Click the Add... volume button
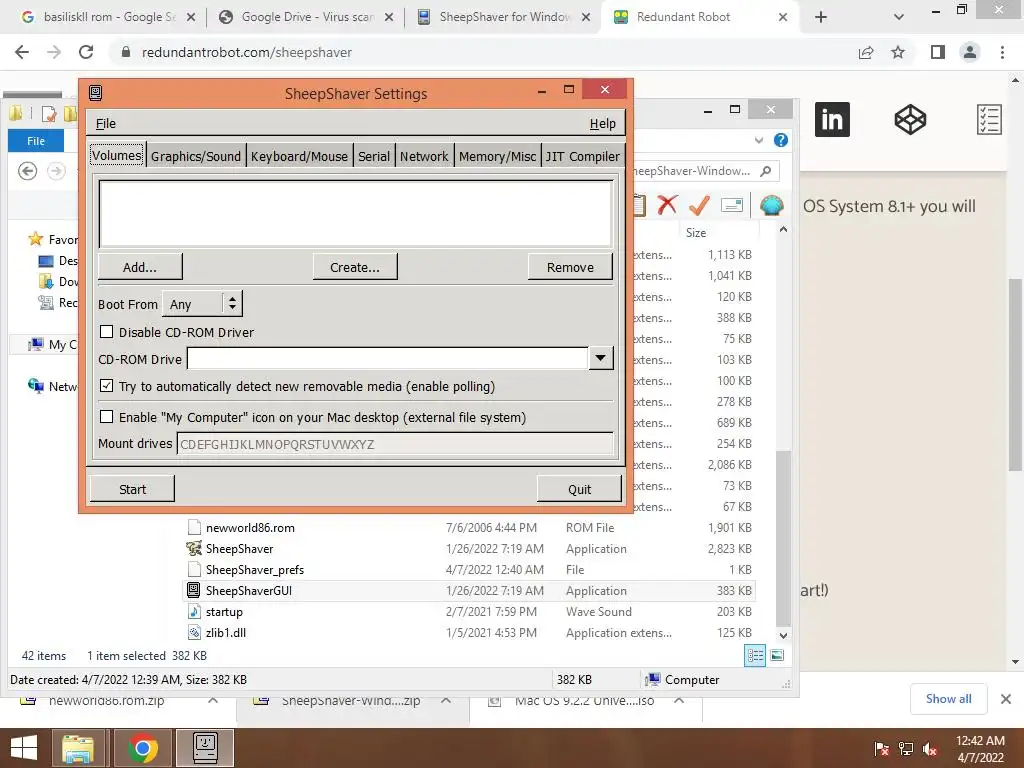Viewport: 1024px width, 768px height. (x=140, y=267)
